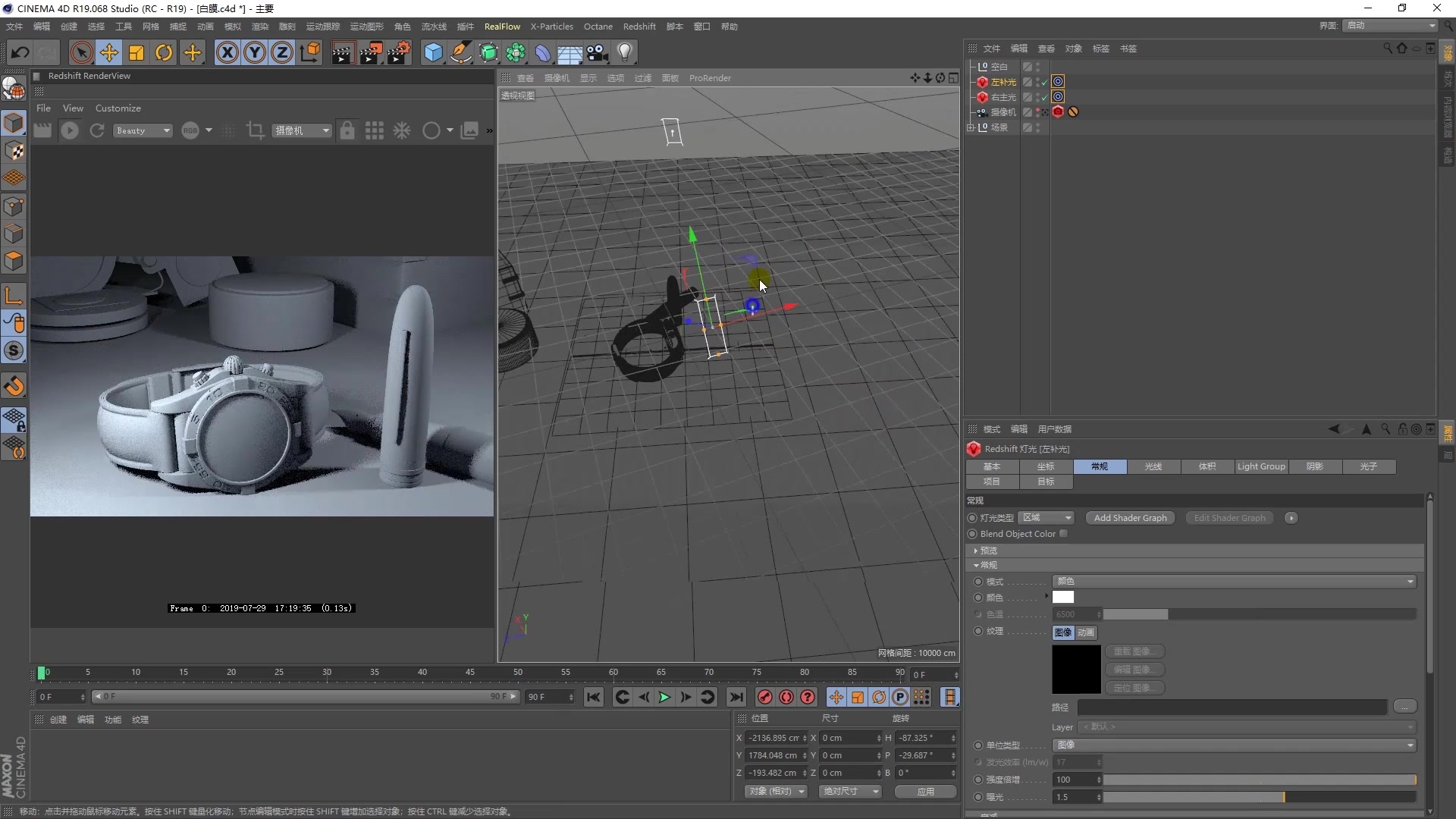
Task: Select the Rotate tool
Action: [164, 52]
